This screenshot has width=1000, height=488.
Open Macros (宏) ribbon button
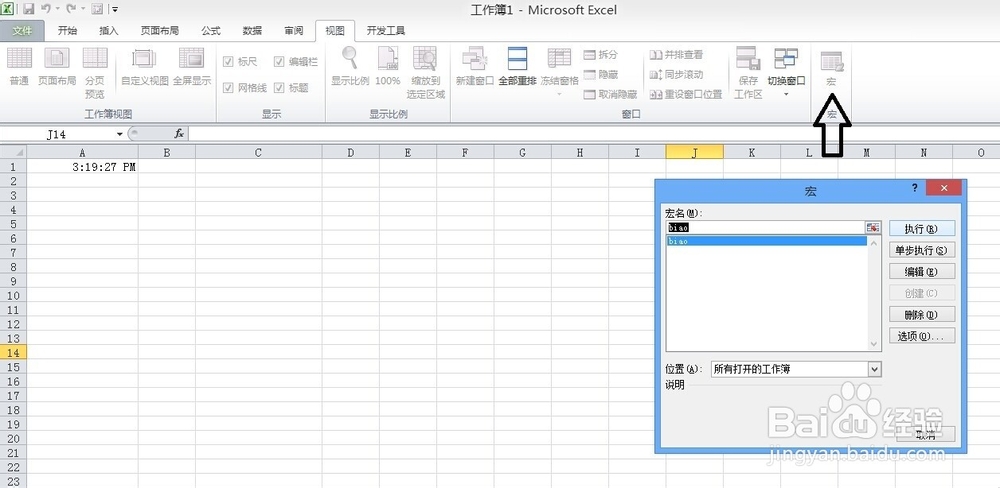pos(831,69)
